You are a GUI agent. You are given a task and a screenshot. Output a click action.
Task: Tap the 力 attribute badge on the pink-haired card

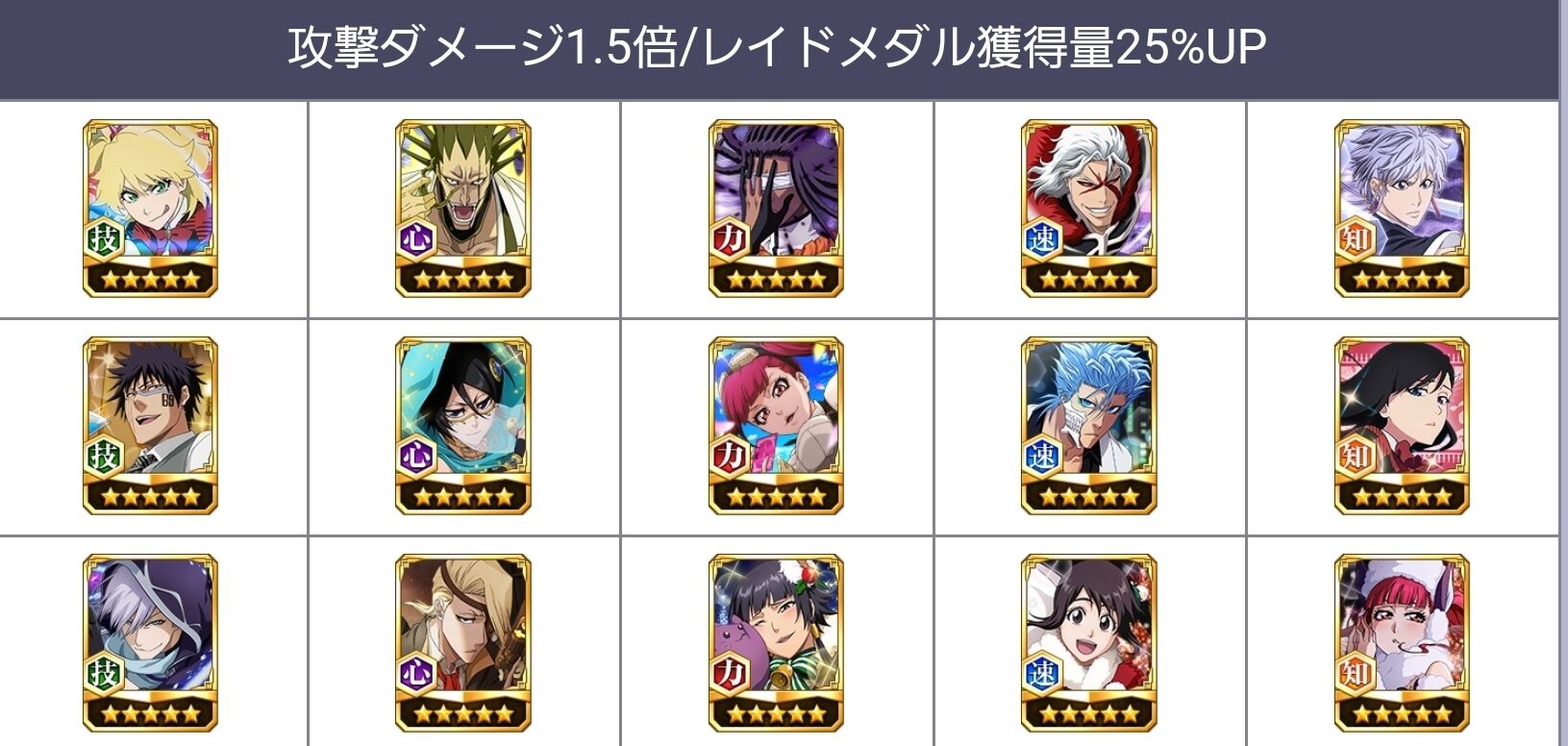click(730, 456)
